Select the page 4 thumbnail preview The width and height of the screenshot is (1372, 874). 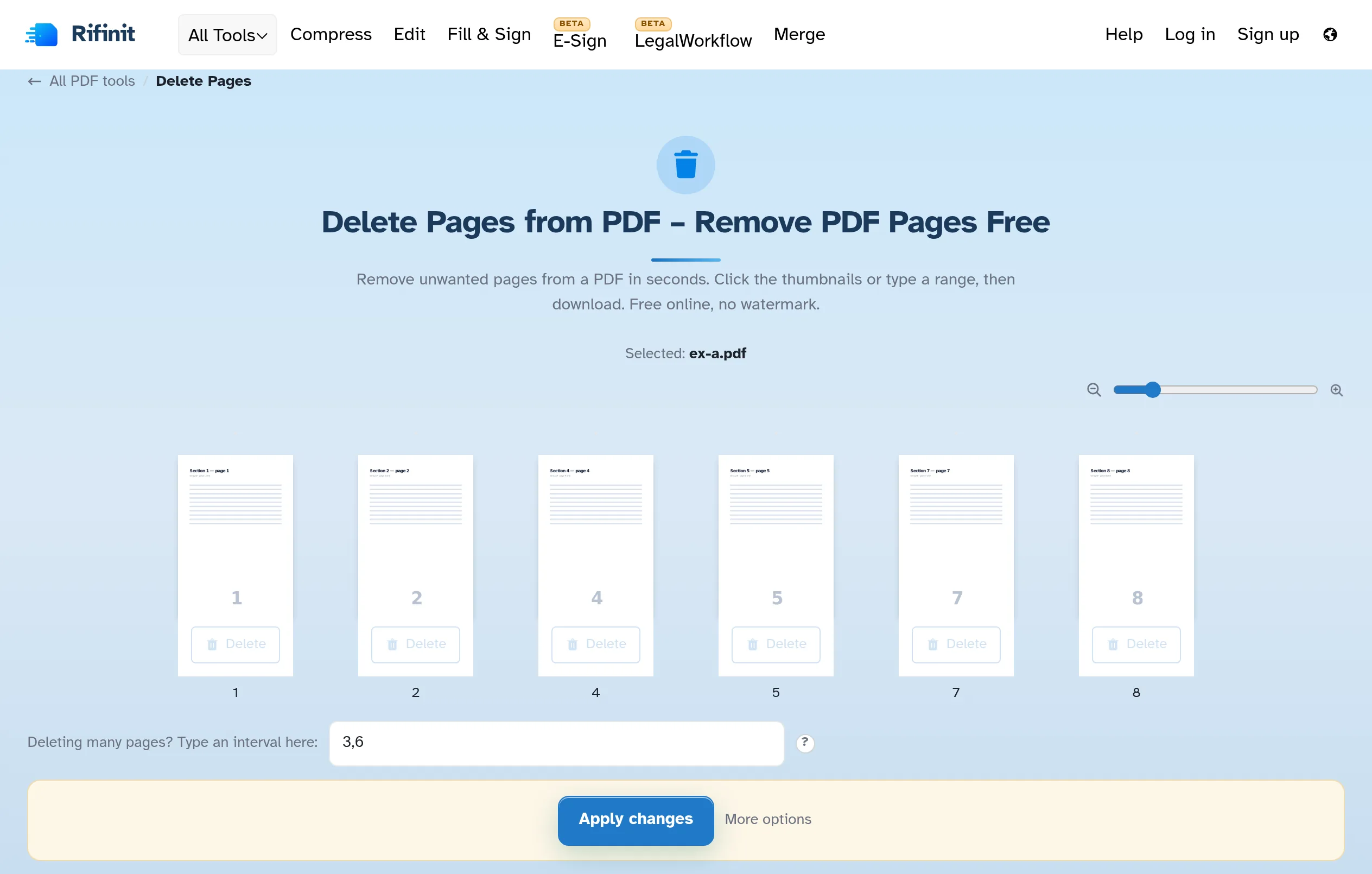(x=595, y=536)
